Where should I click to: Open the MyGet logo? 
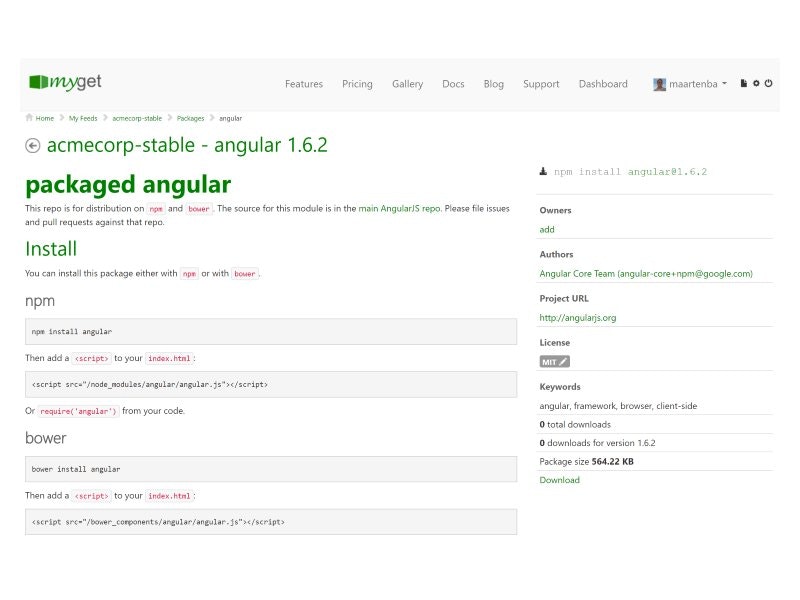click(x=65, y=83)
